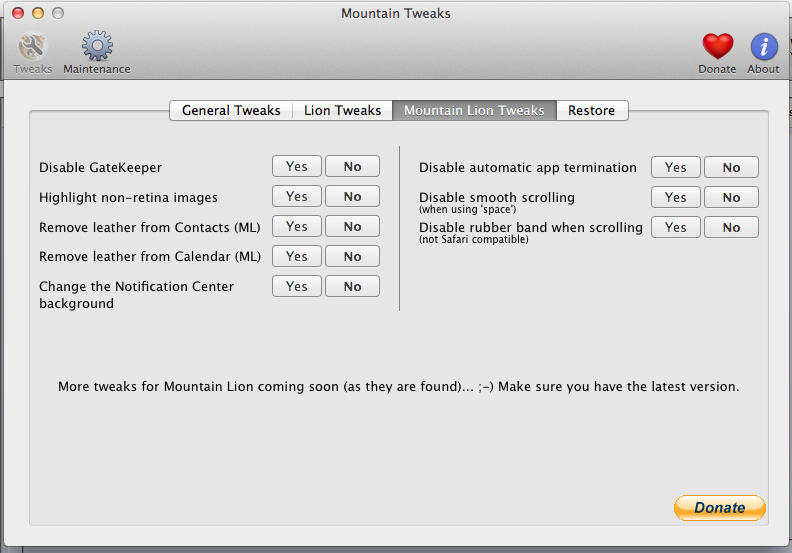Switch to the Lion Tweaks tab

click(x=342, y=110)
